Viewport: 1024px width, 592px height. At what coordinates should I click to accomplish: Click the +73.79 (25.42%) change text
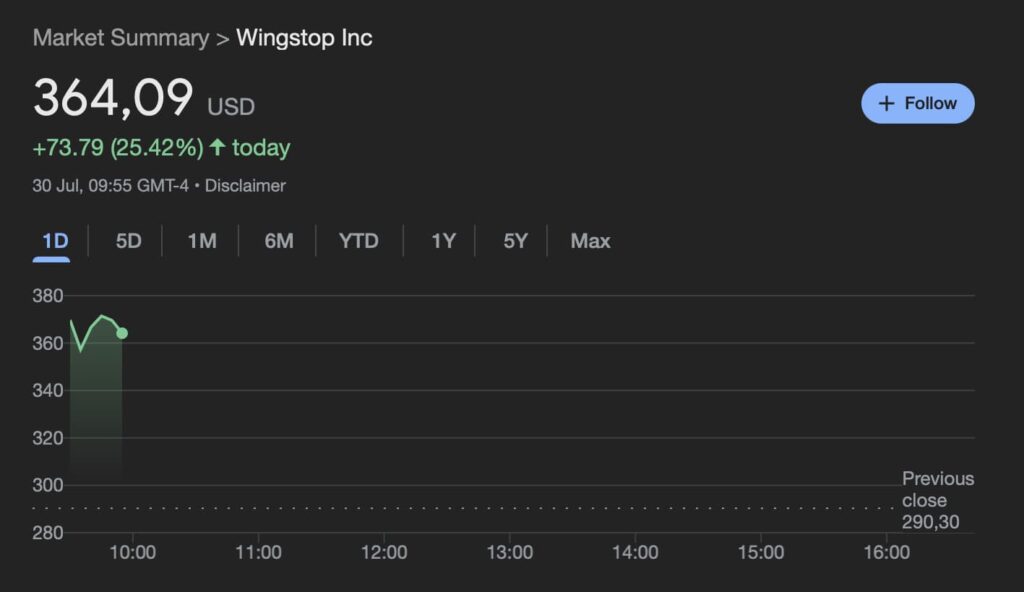coord(118,148)
